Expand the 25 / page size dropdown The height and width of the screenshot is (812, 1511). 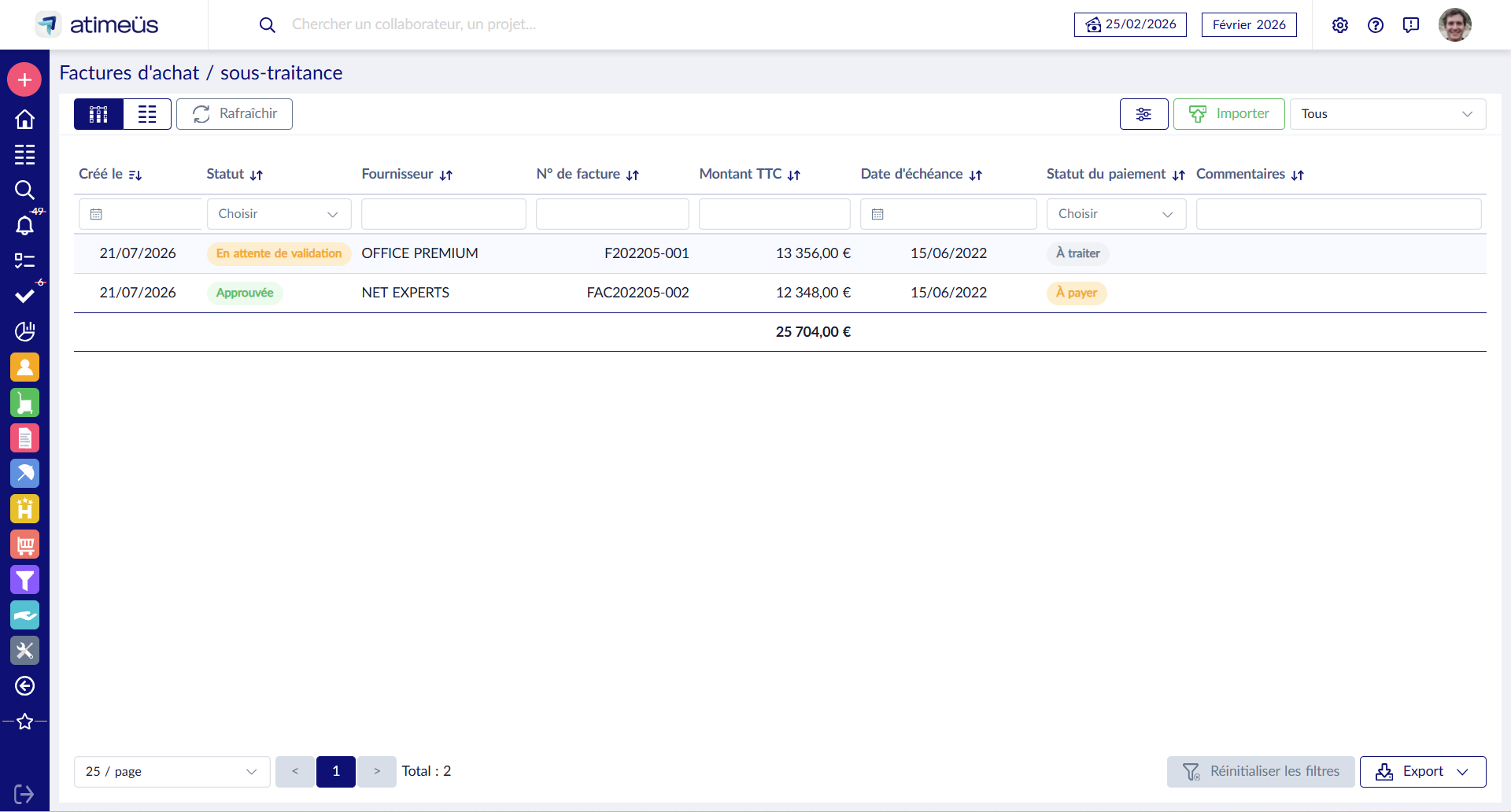pos(172,772)
